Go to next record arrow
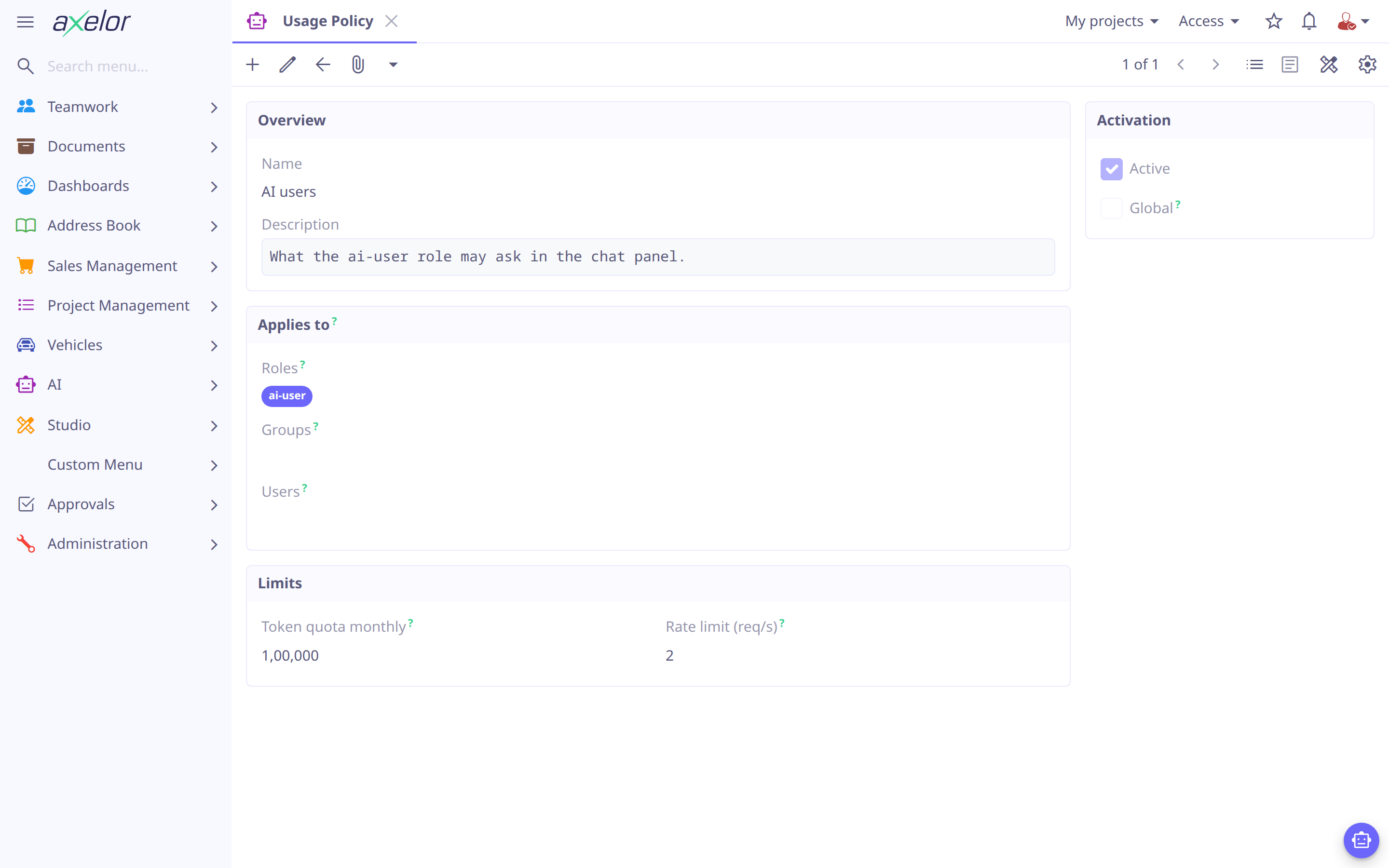This screenshot has width=1389, height=868. tap(1216, 64)
